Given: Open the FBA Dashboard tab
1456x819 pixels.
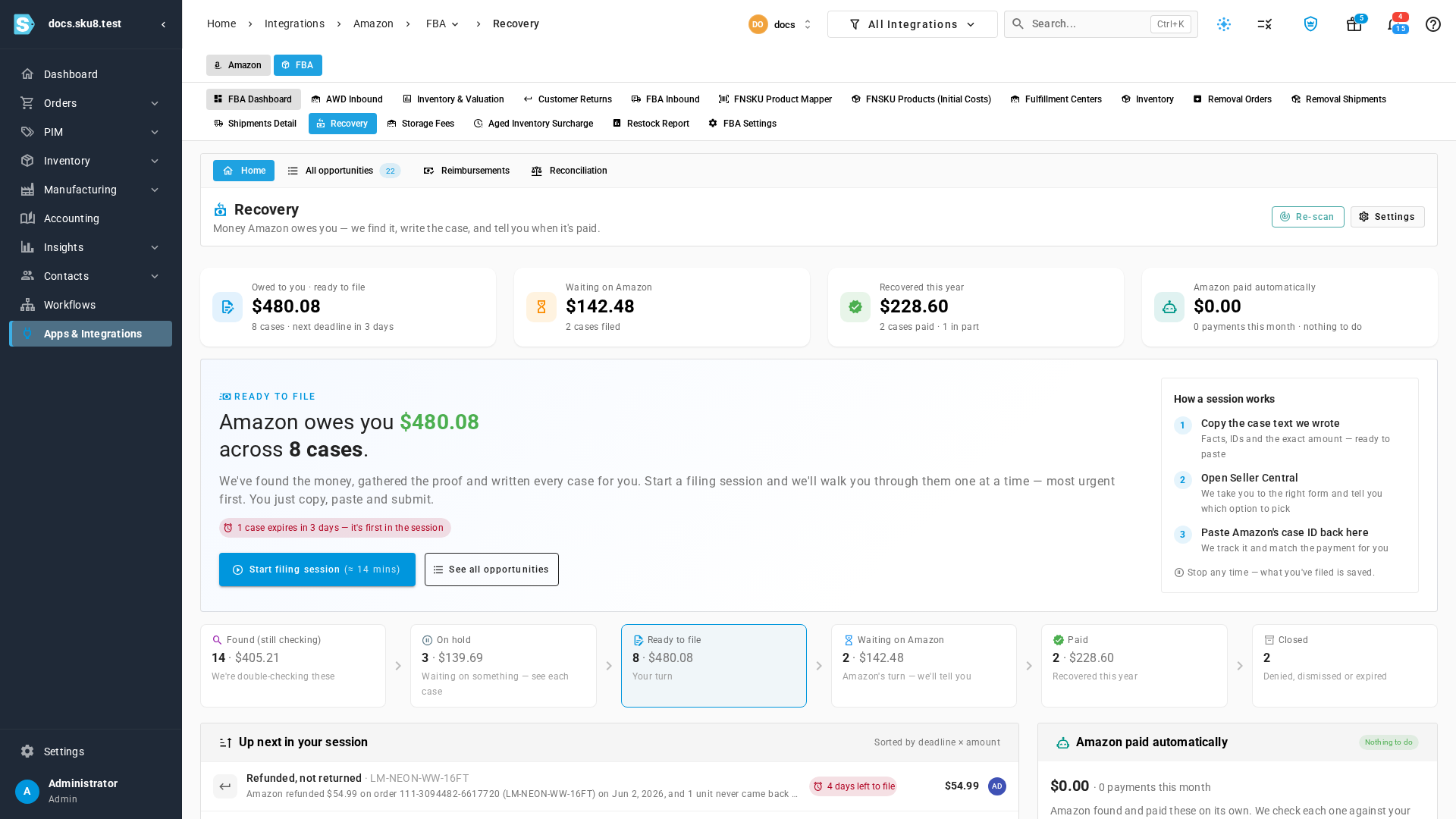Looking at the screenshot, I should coord(253,99).
